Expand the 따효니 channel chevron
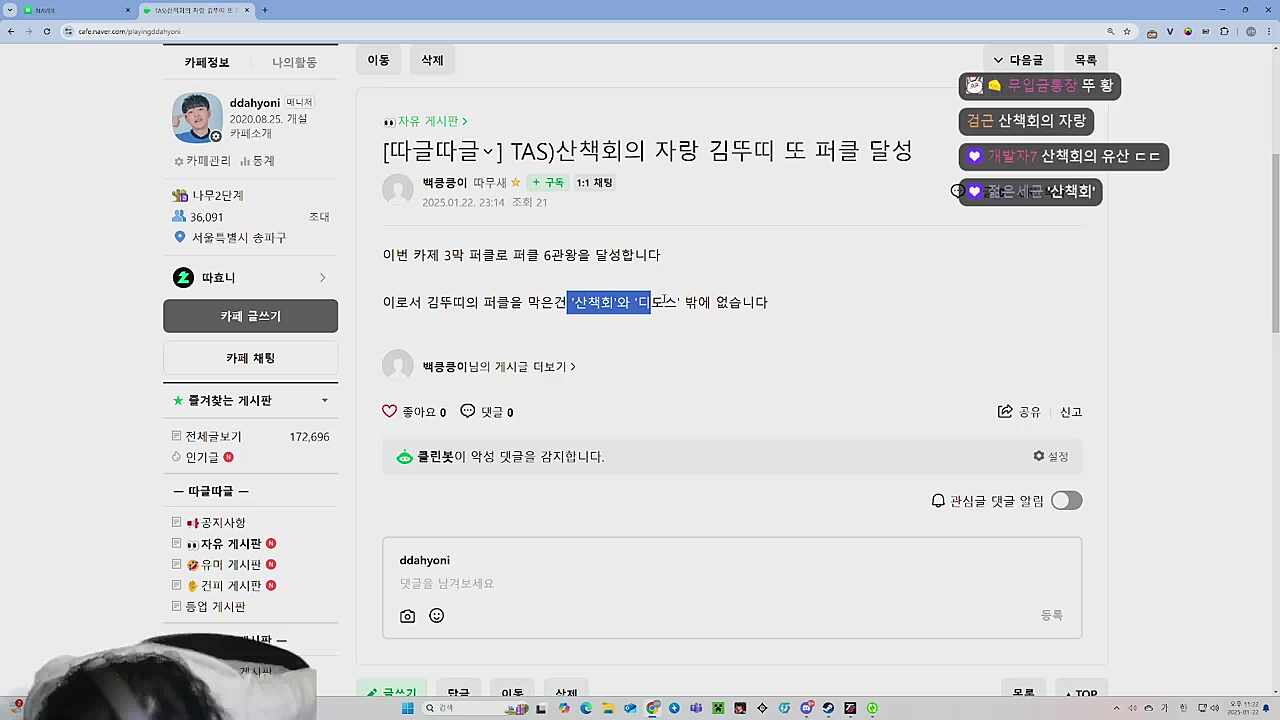1280x720 pixels. 322,278
